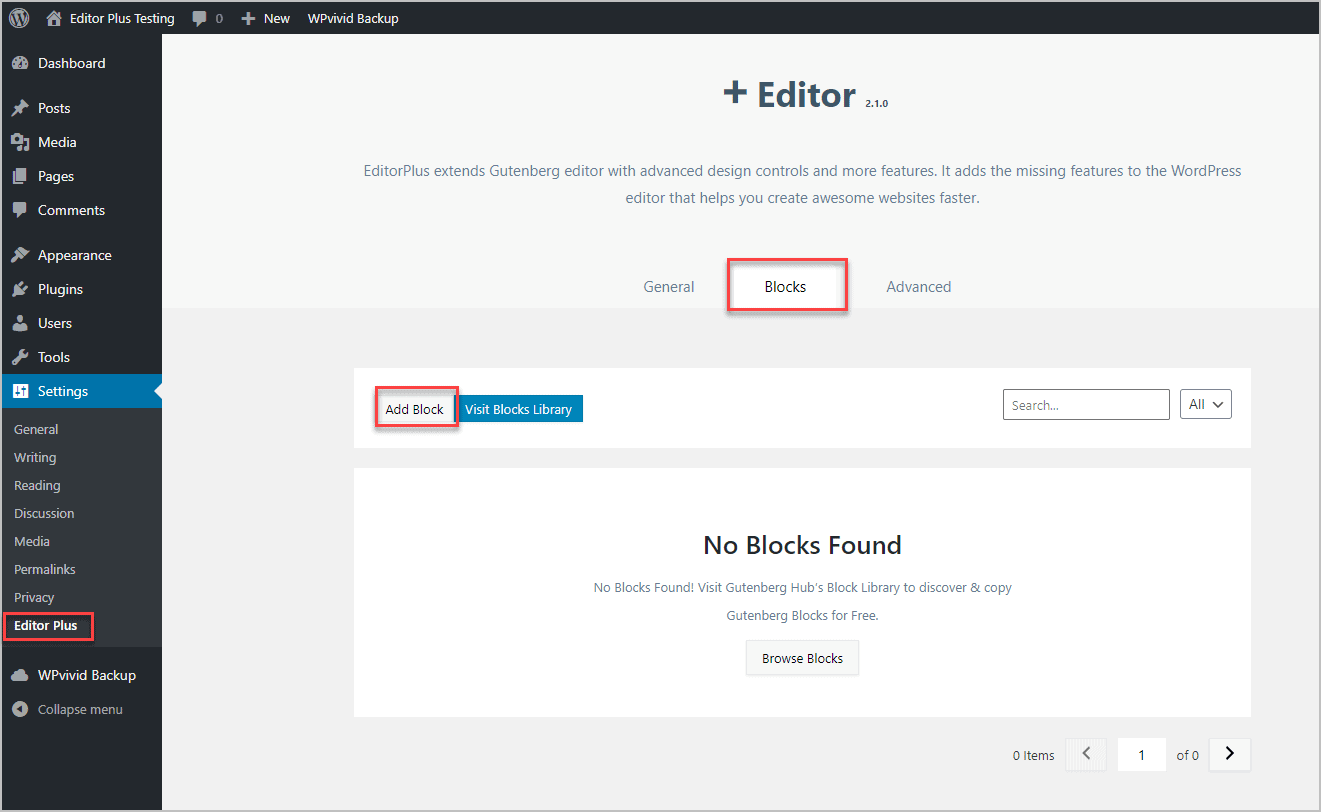Open the WordPress logo menu
Image resolution: width=1321 pixels, height=812 pixels.
pyautogui.click(x=18, y=17)
